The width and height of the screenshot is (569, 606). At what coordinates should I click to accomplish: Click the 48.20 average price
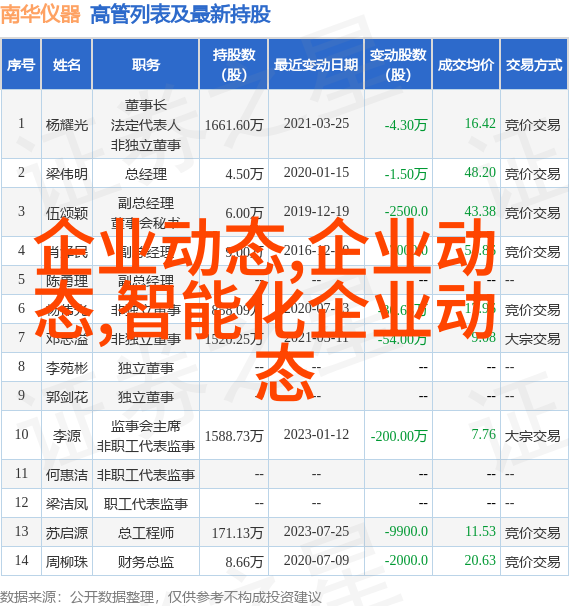(x=480, y=172)
